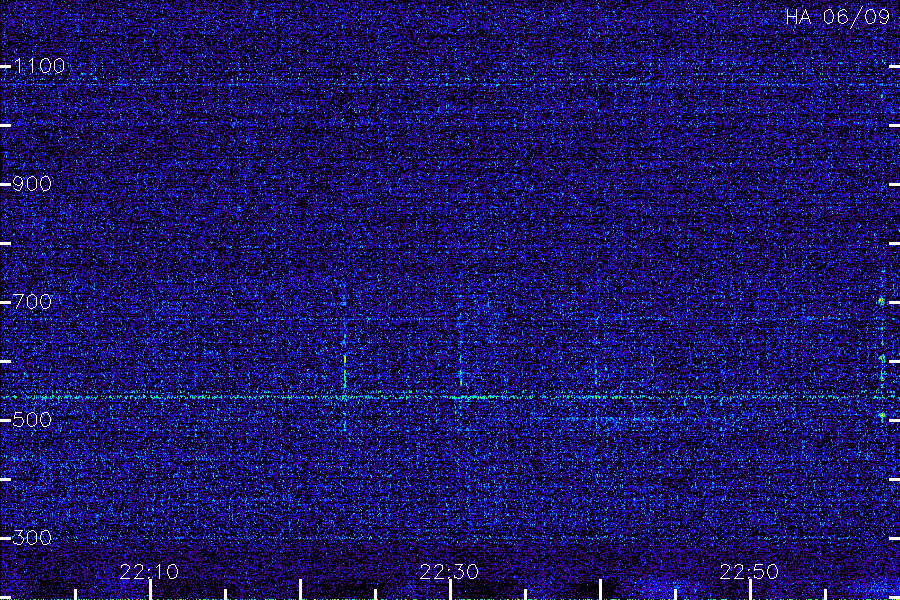
Task: Click the 22:50 time axis label
Action: [750, 572]
